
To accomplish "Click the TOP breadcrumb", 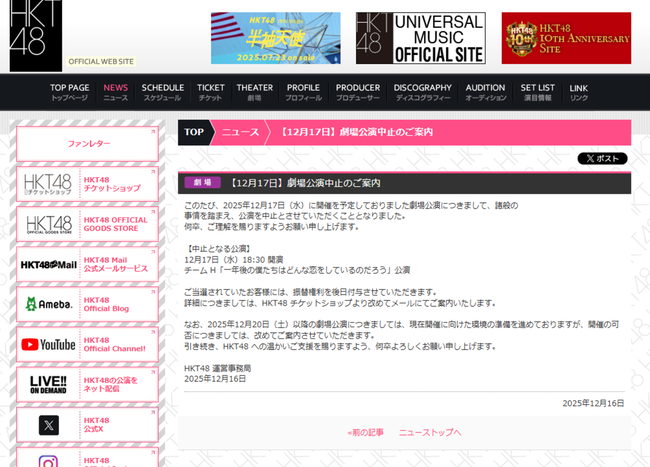I will pos(194,132).
